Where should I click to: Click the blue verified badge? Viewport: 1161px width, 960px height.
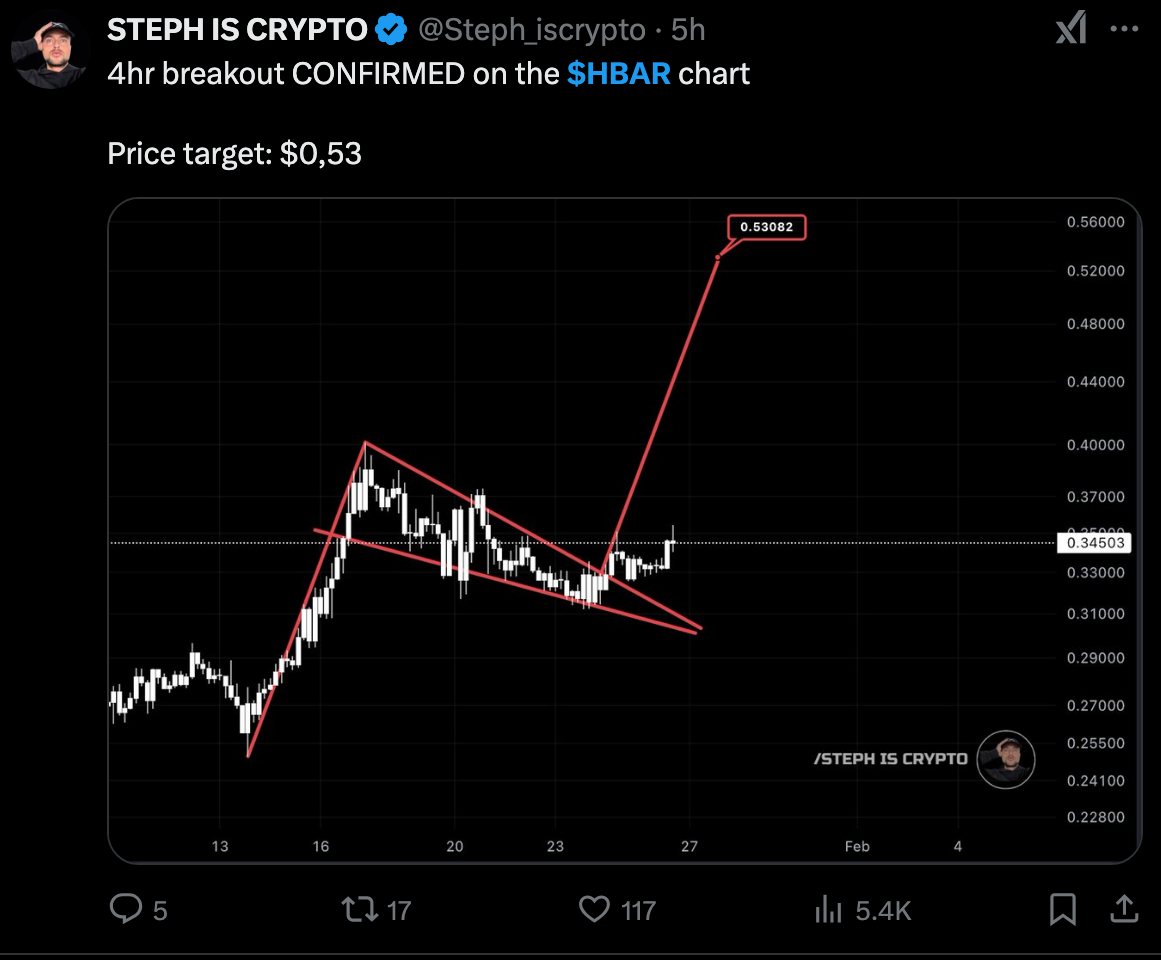tap(391, 30)
